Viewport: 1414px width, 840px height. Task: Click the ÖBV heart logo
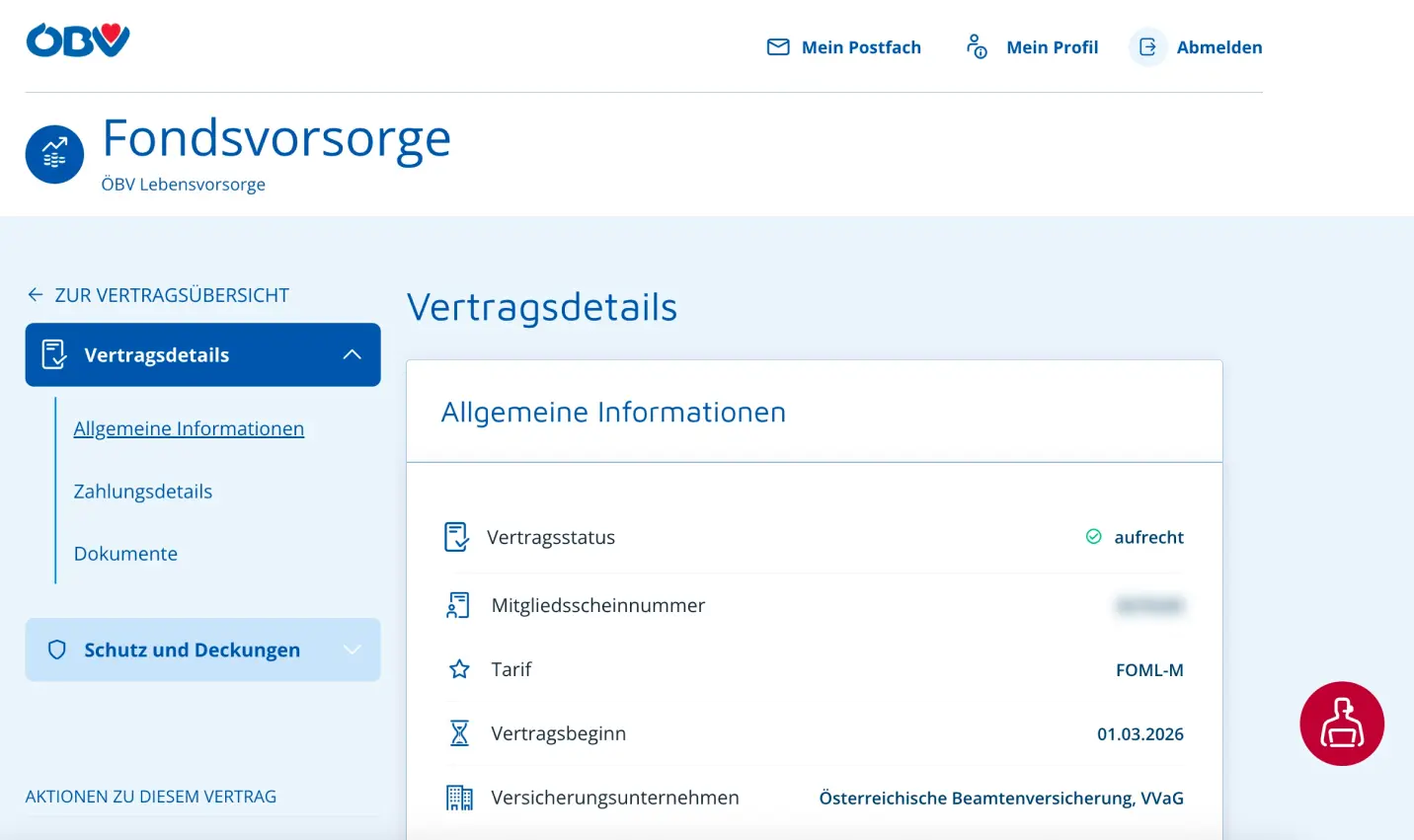(x=77, y=39)
